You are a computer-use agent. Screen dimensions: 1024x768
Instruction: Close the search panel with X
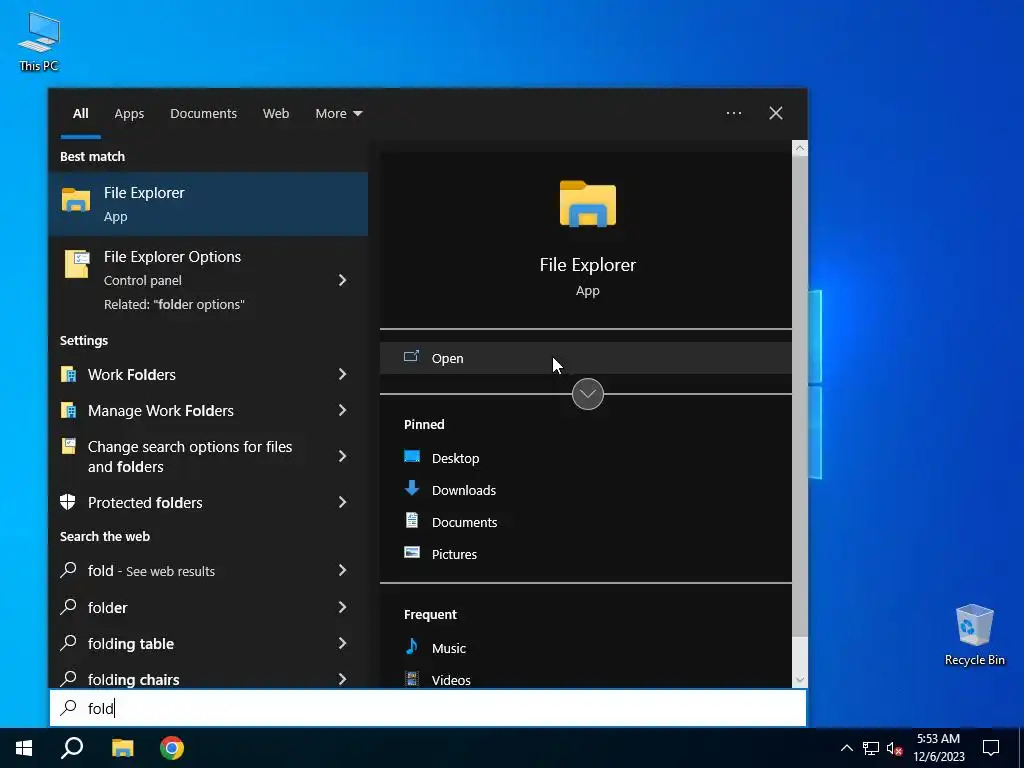(x=776, y=113)
